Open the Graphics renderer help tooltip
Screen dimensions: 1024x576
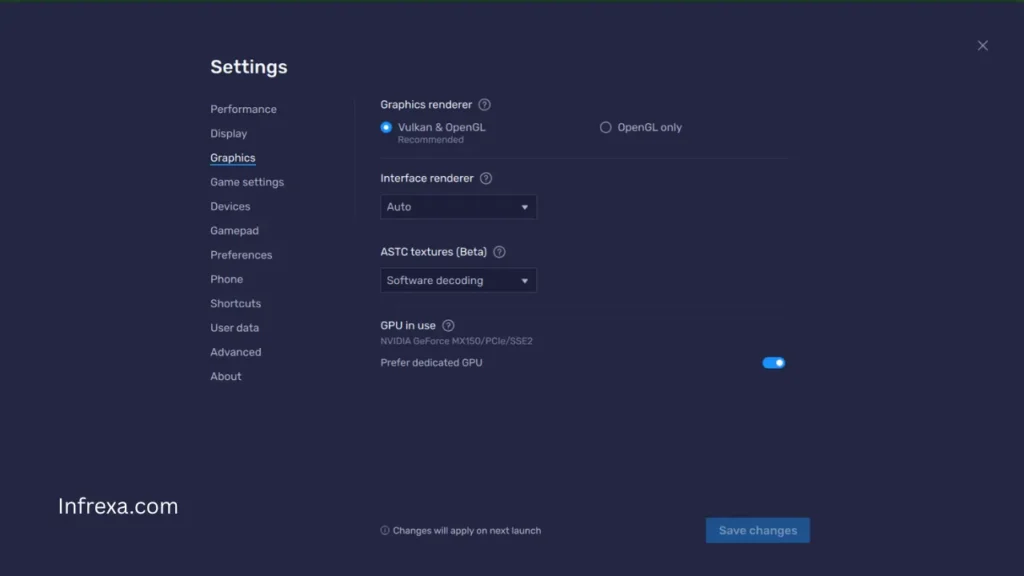(x=486, y=104)
